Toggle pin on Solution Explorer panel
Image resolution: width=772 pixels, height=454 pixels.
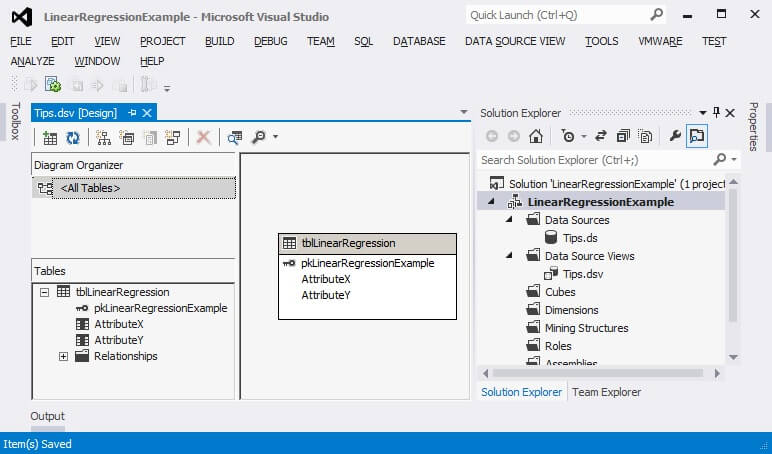tap(716, 113)
